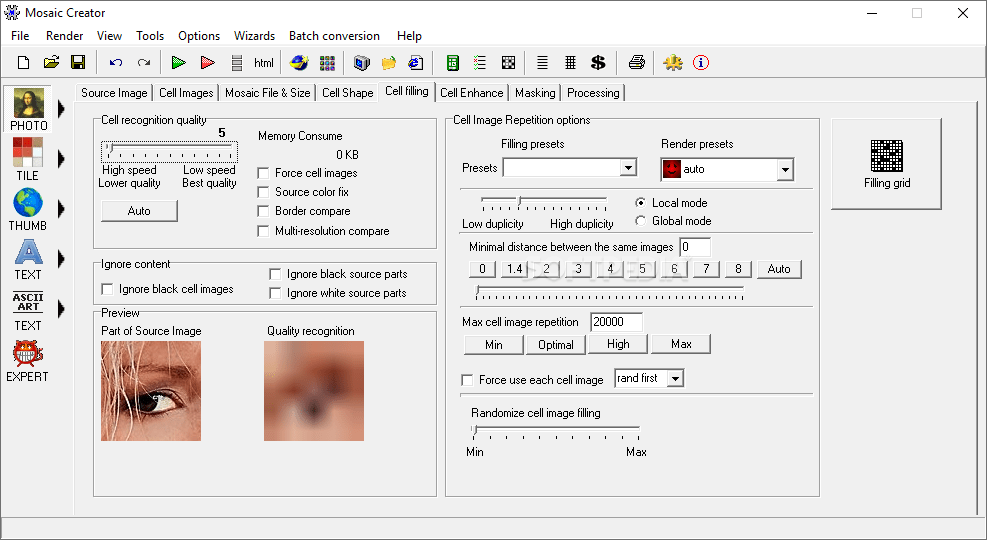Open the Wizards menu
987x540 pixels.
click(254, 36)
